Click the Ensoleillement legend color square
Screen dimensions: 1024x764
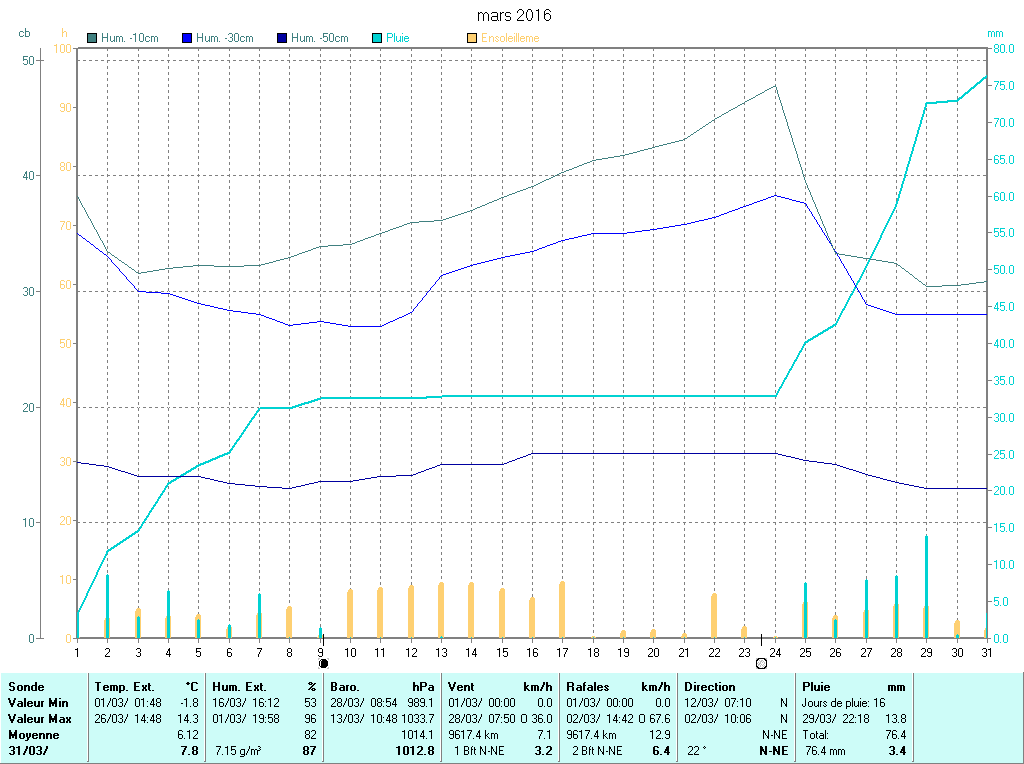coord(472,38)
